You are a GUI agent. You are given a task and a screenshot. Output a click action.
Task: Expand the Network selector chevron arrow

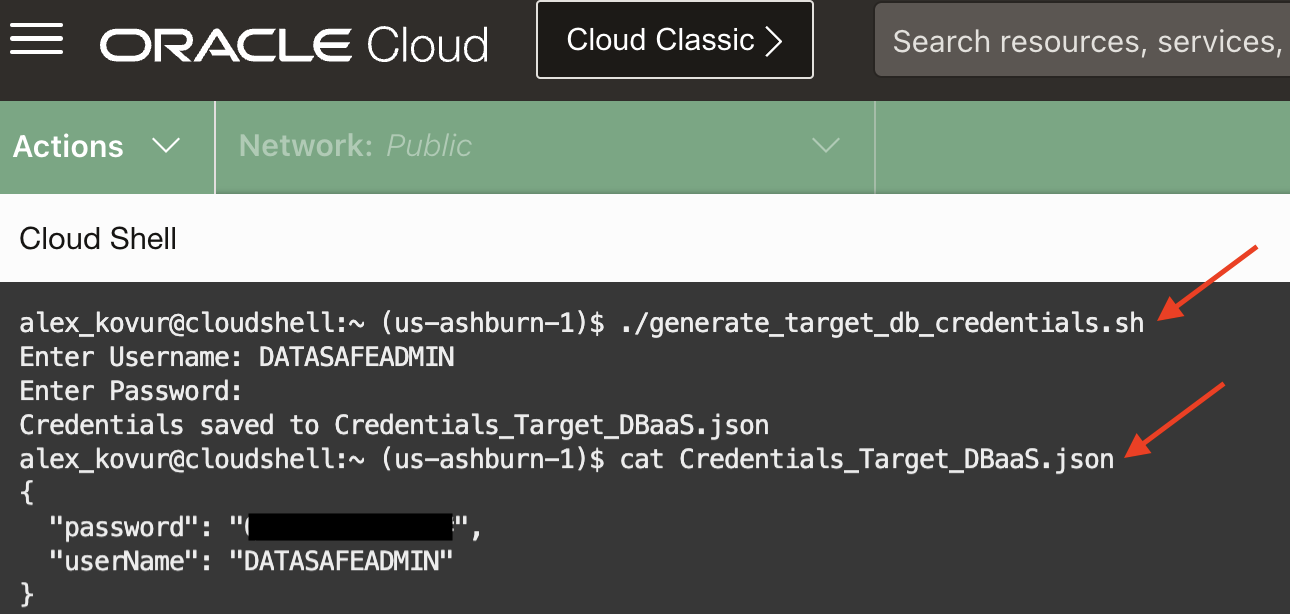826,146
